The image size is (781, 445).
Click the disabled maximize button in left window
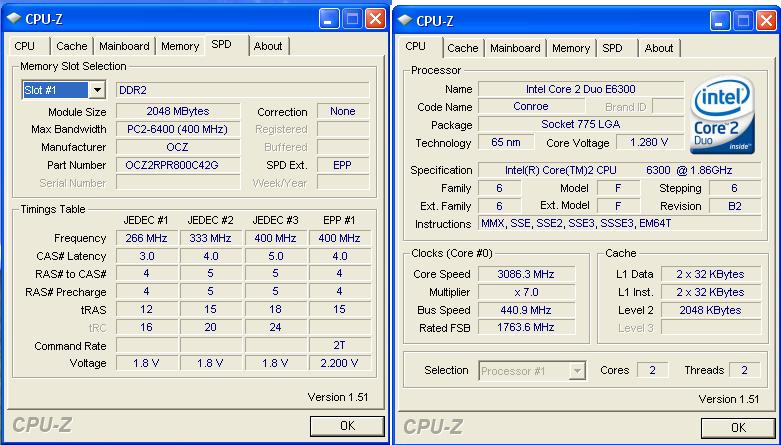click(x=352, y=19)
